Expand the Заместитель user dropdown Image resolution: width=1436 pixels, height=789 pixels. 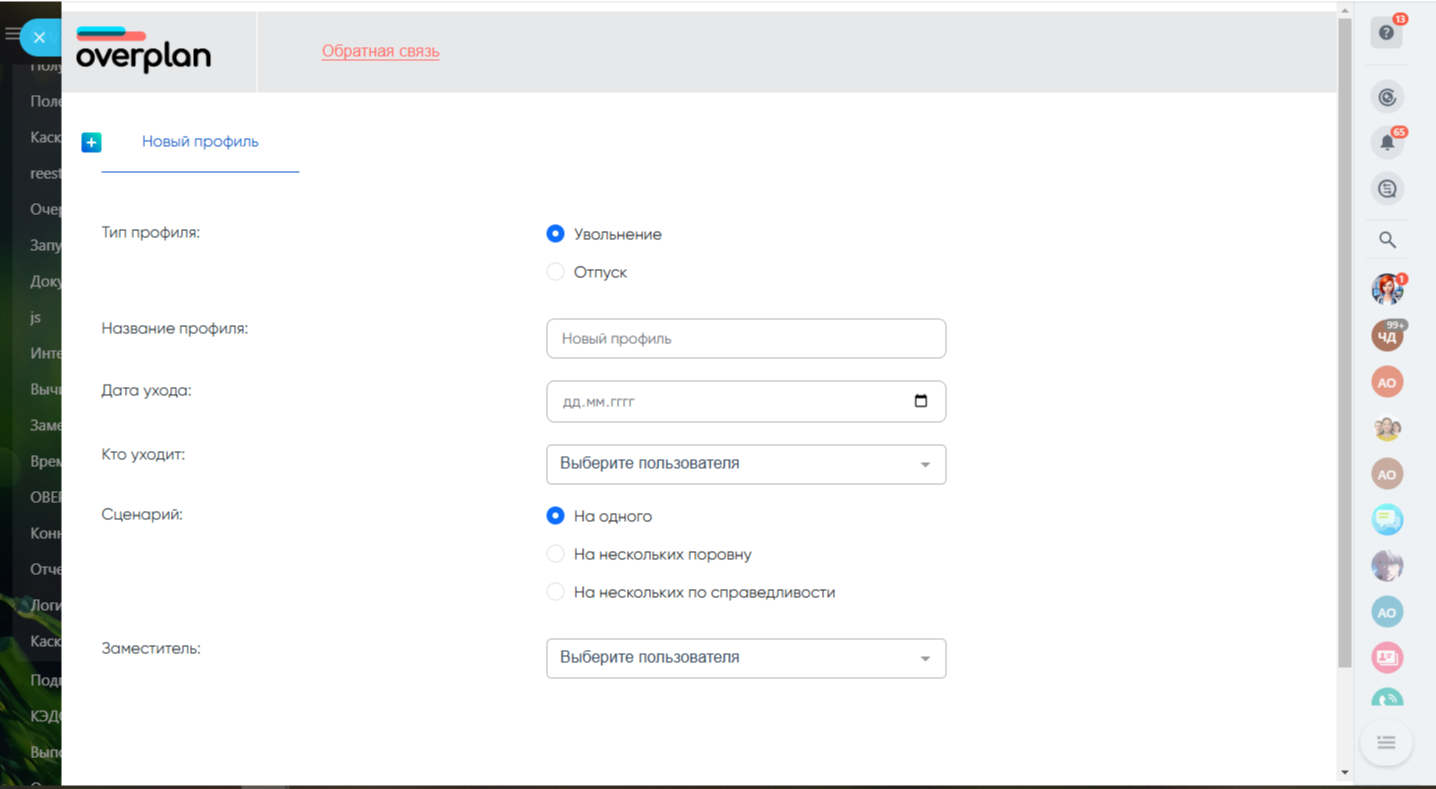click(x=746, y=658)
